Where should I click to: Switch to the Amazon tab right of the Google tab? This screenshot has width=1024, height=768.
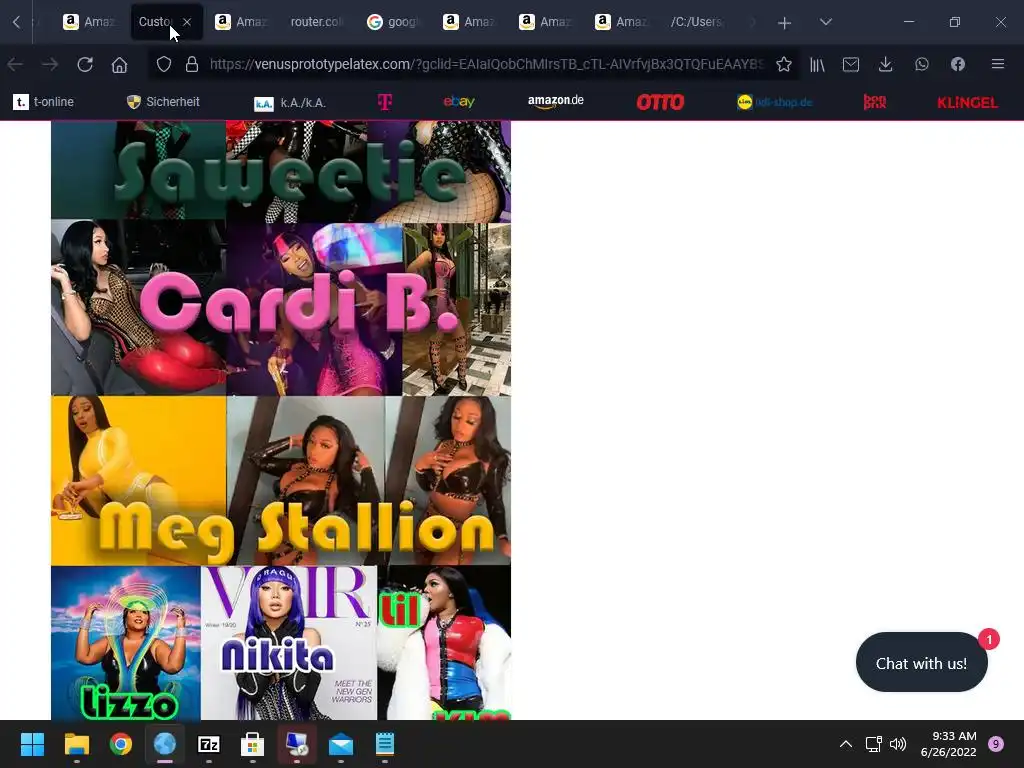tap(469, 22)
